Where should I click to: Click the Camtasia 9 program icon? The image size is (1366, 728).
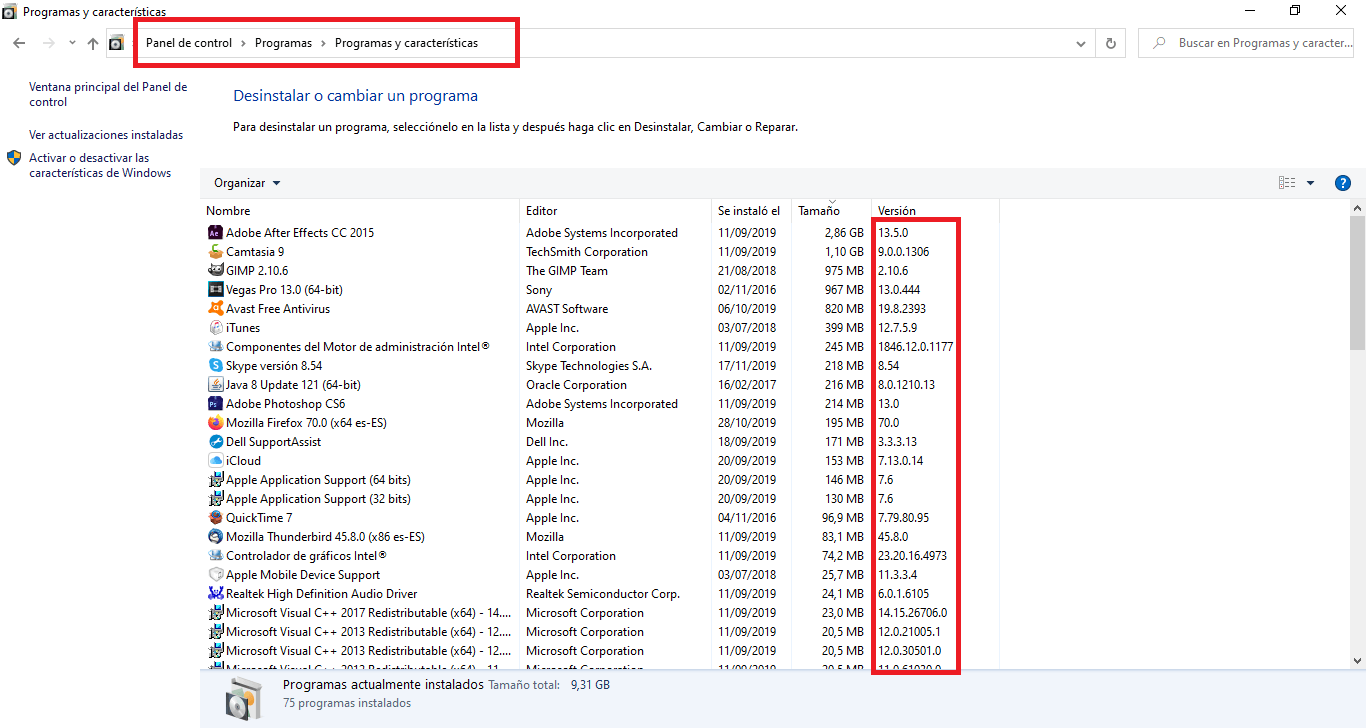coord(215,252)
